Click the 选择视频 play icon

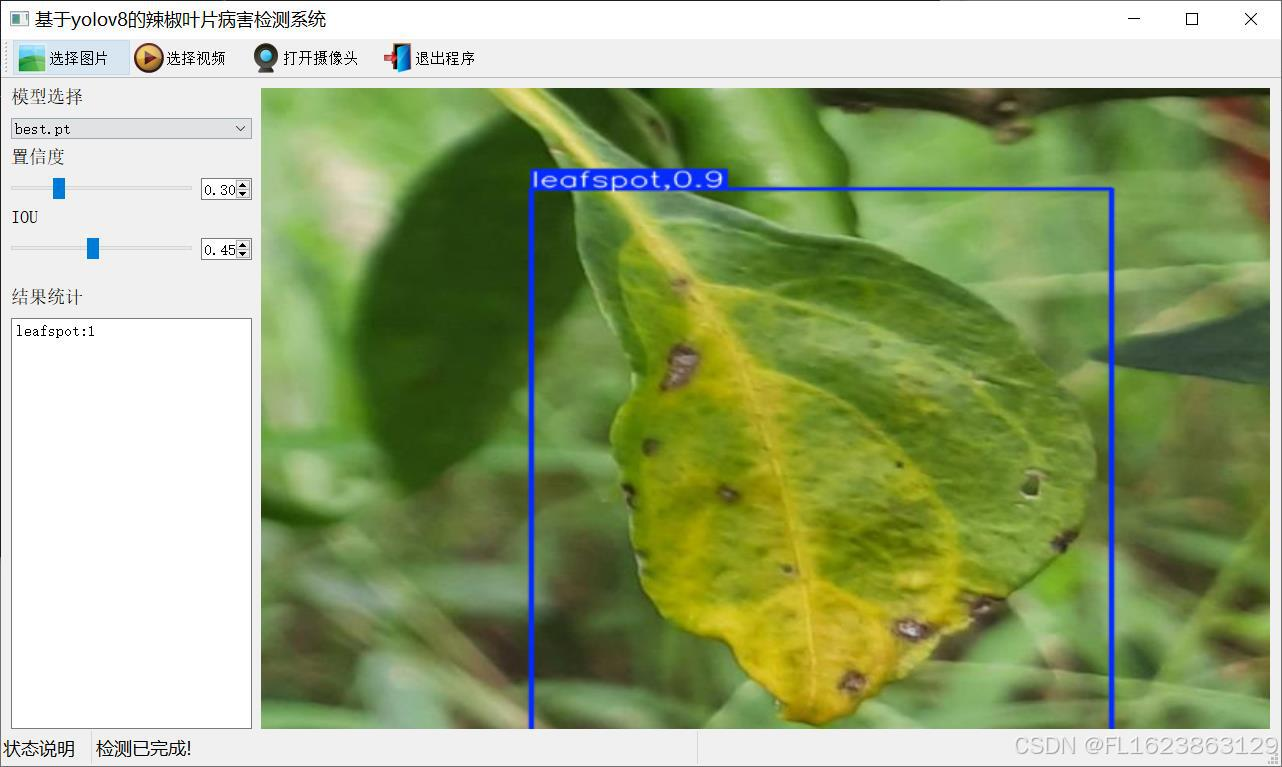[x=148, y=58]
